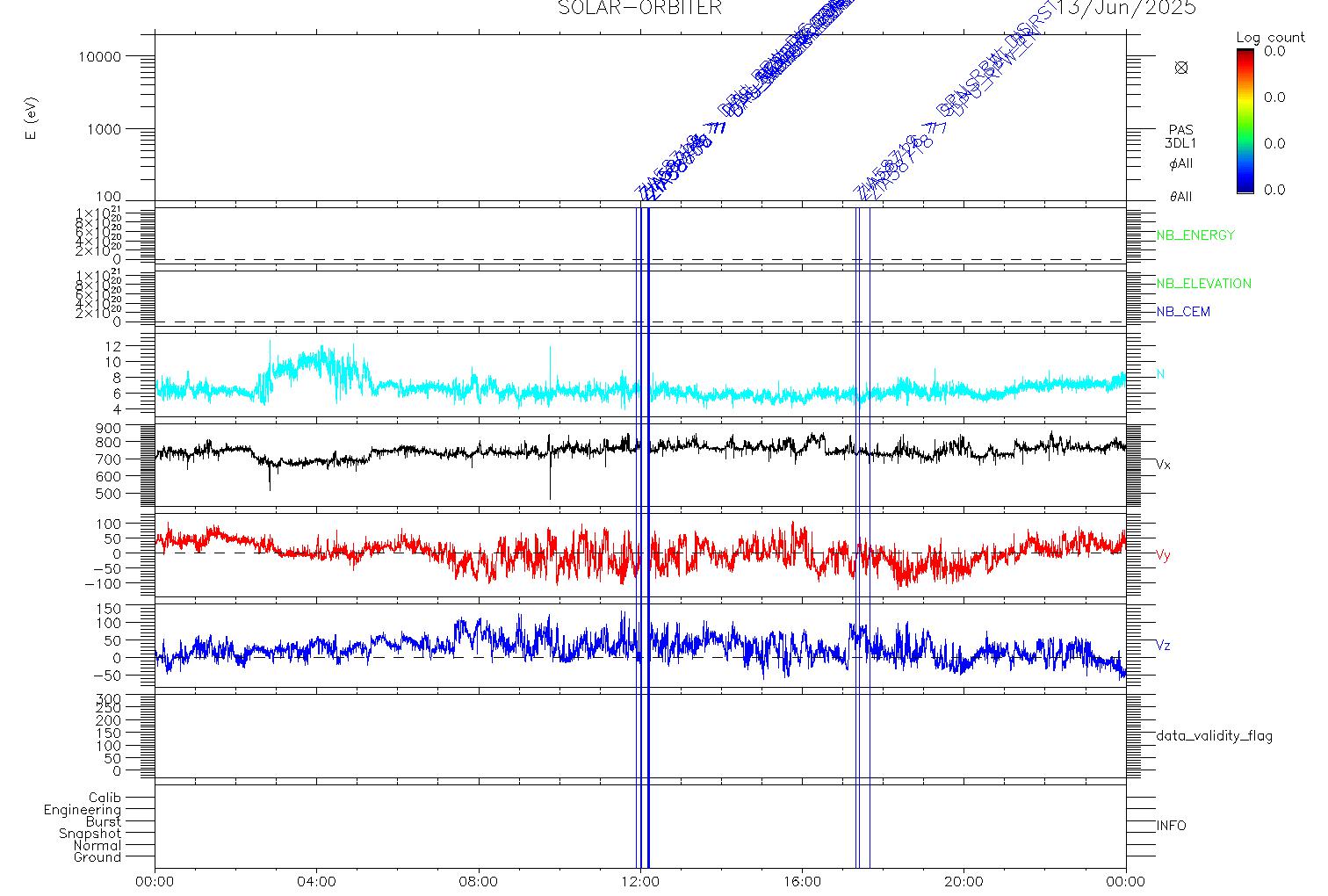Click the cyan N density label
The height and width of the screenshot is (896, 1328).
[1160, 374]
